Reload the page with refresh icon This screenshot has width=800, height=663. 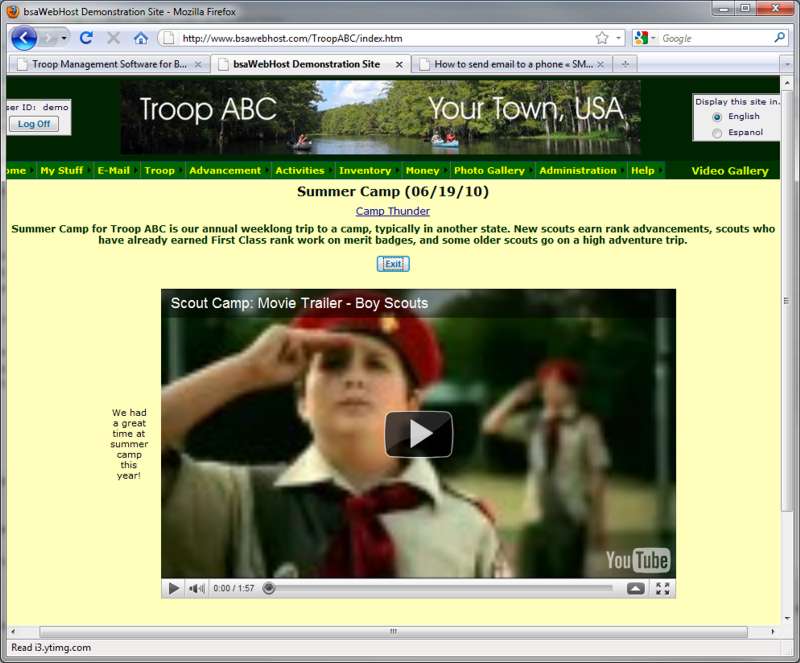86,38
